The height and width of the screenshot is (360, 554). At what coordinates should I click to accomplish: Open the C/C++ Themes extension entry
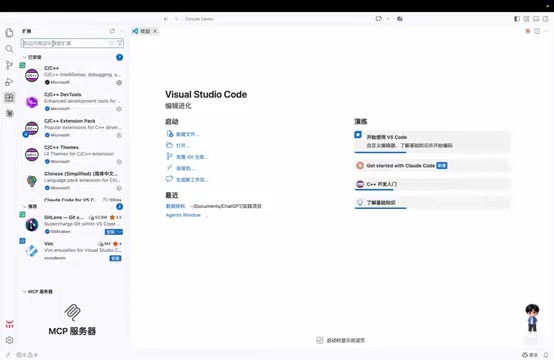coord(72,154)
